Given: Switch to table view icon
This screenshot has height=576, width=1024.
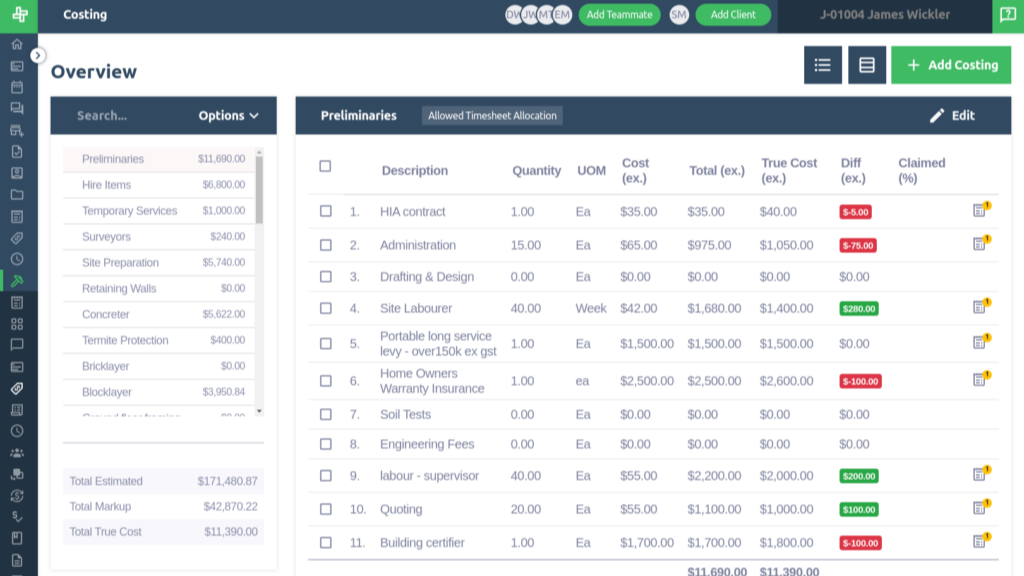Looking at the screenshot, I should point(867,65).
